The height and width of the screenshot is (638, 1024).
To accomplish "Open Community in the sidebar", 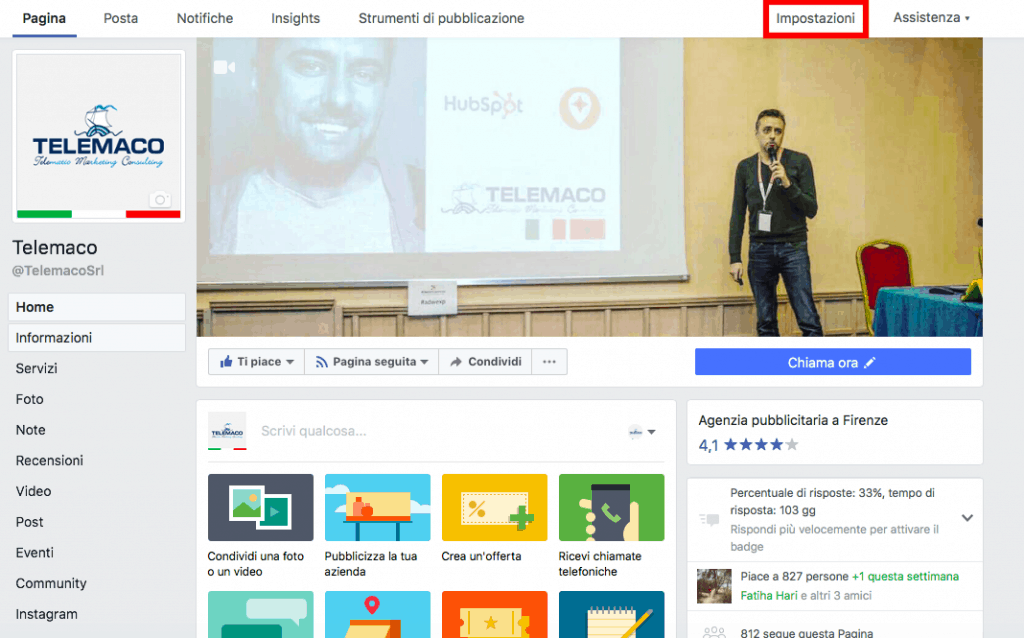I will (51, 583).
